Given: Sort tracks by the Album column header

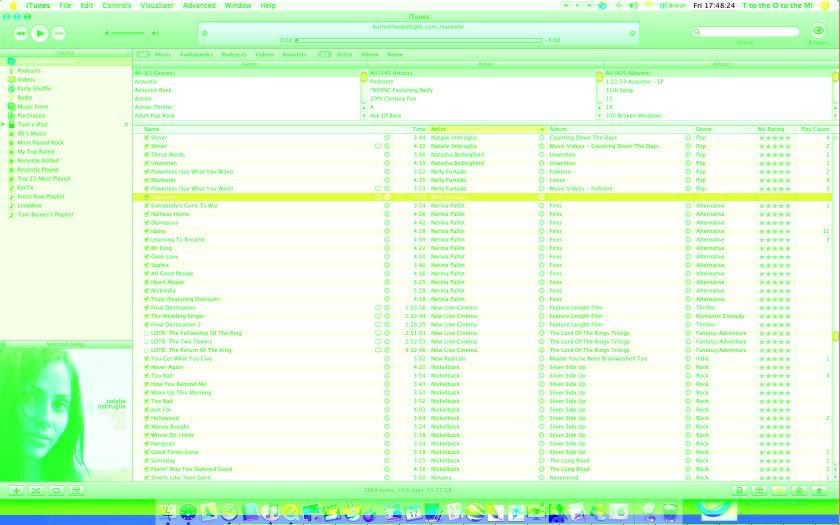Looking at the screenshot, I should (619, 129).
